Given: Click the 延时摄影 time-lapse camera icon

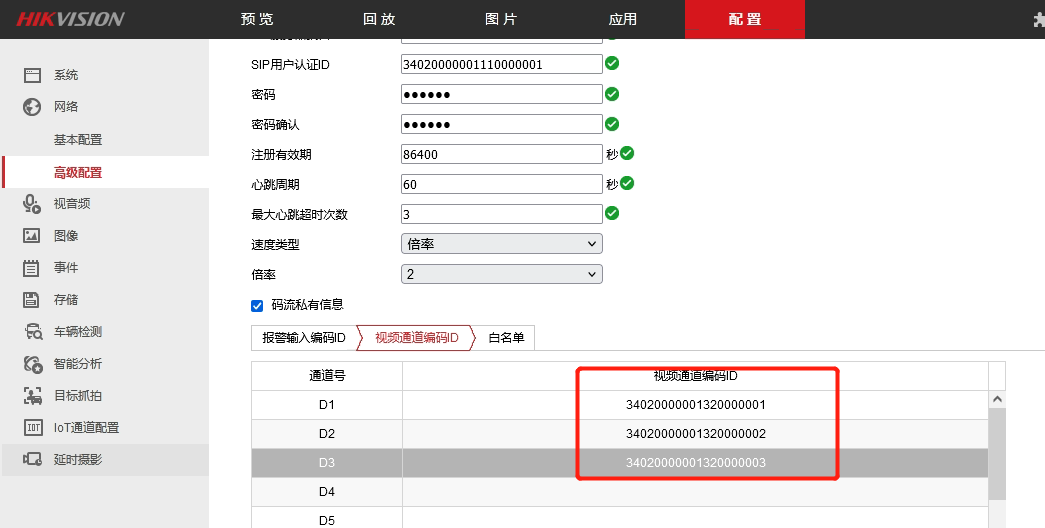Looking at the screenshot, I should [33, 459].
